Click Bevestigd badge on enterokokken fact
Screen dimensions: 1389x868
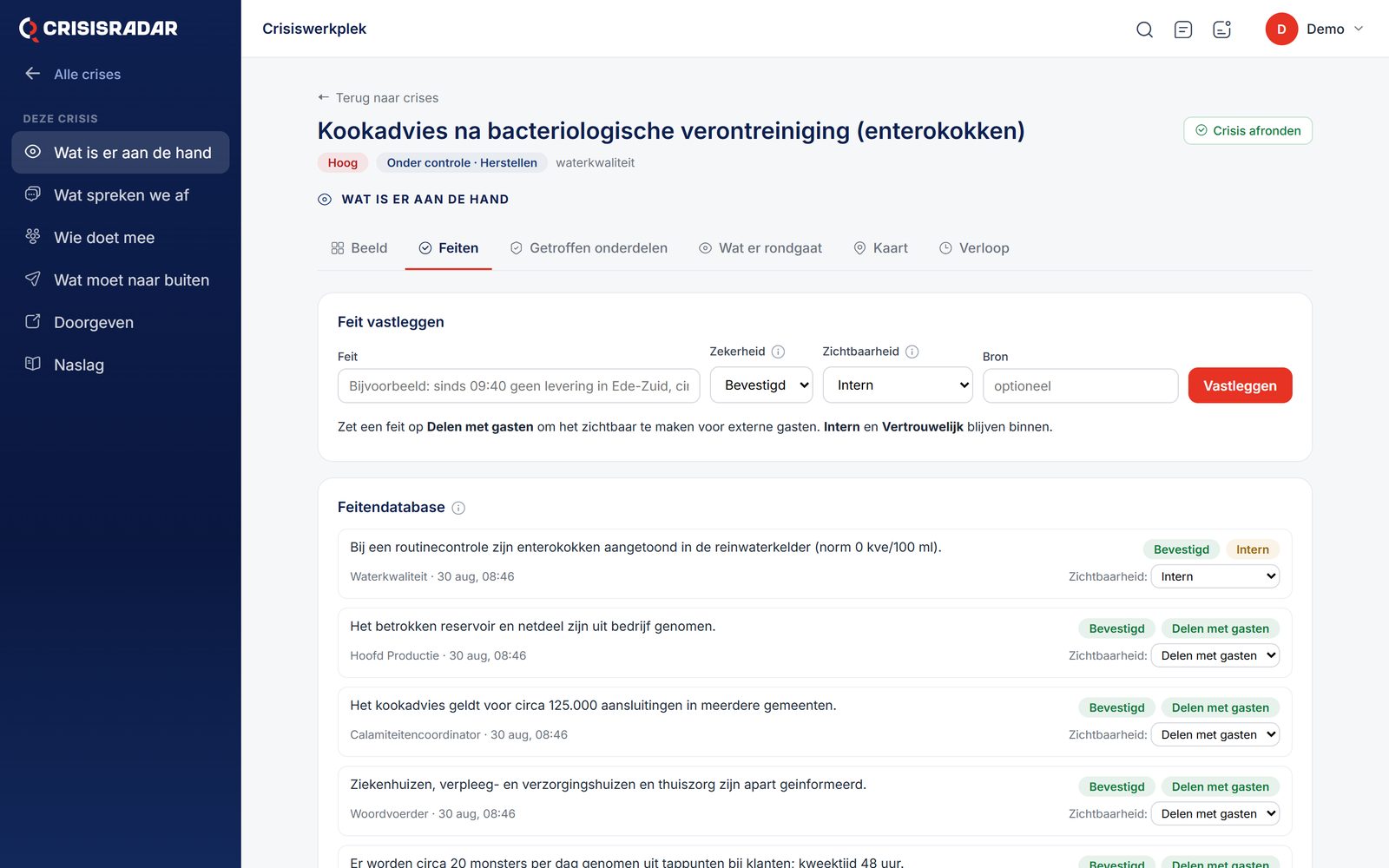click(x=1181, y=549)
